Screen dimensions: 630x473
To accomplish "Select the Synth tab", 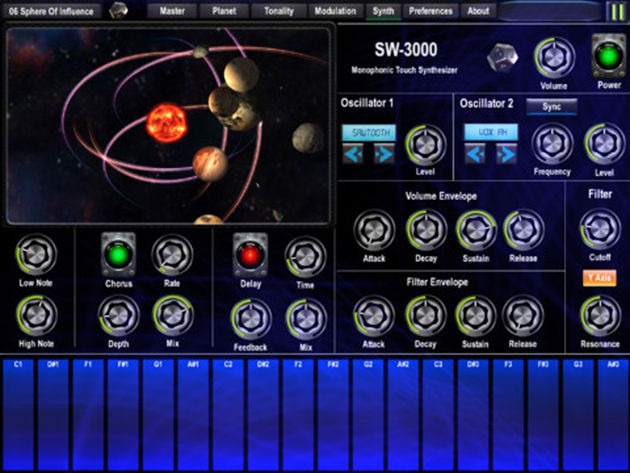I will click(383, 11).
